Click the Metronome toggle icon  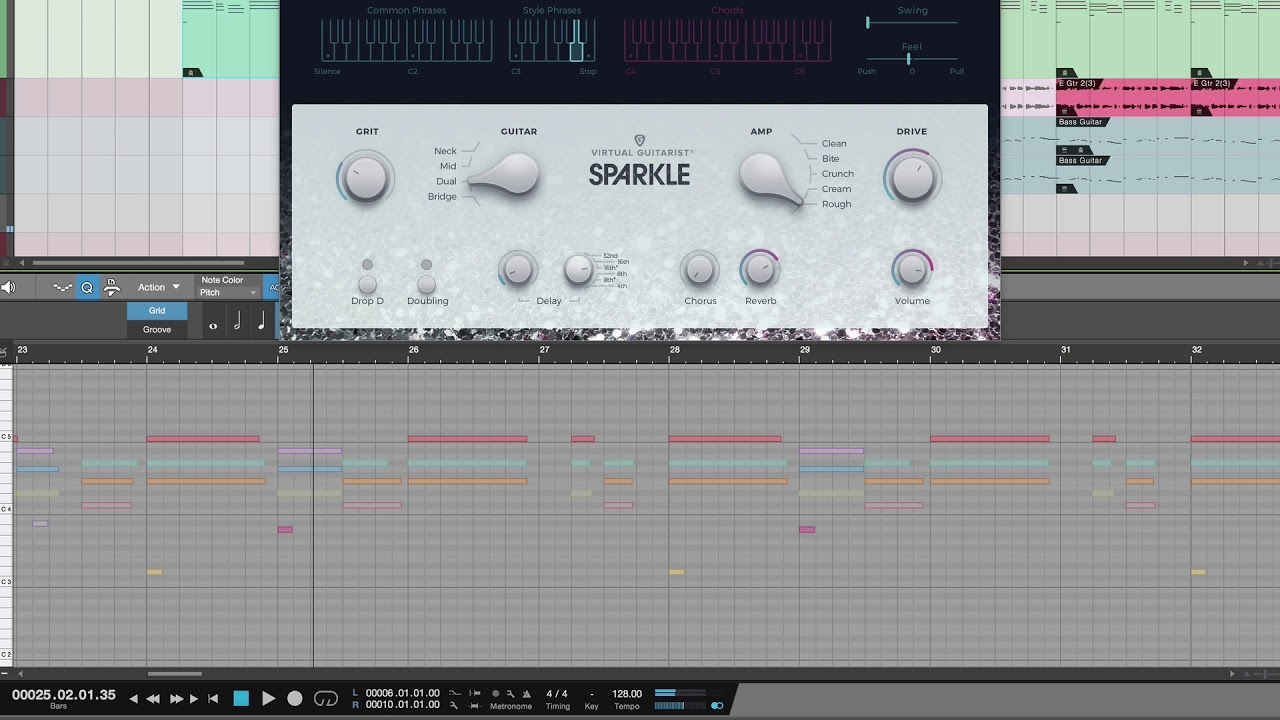tap(526, 693)
